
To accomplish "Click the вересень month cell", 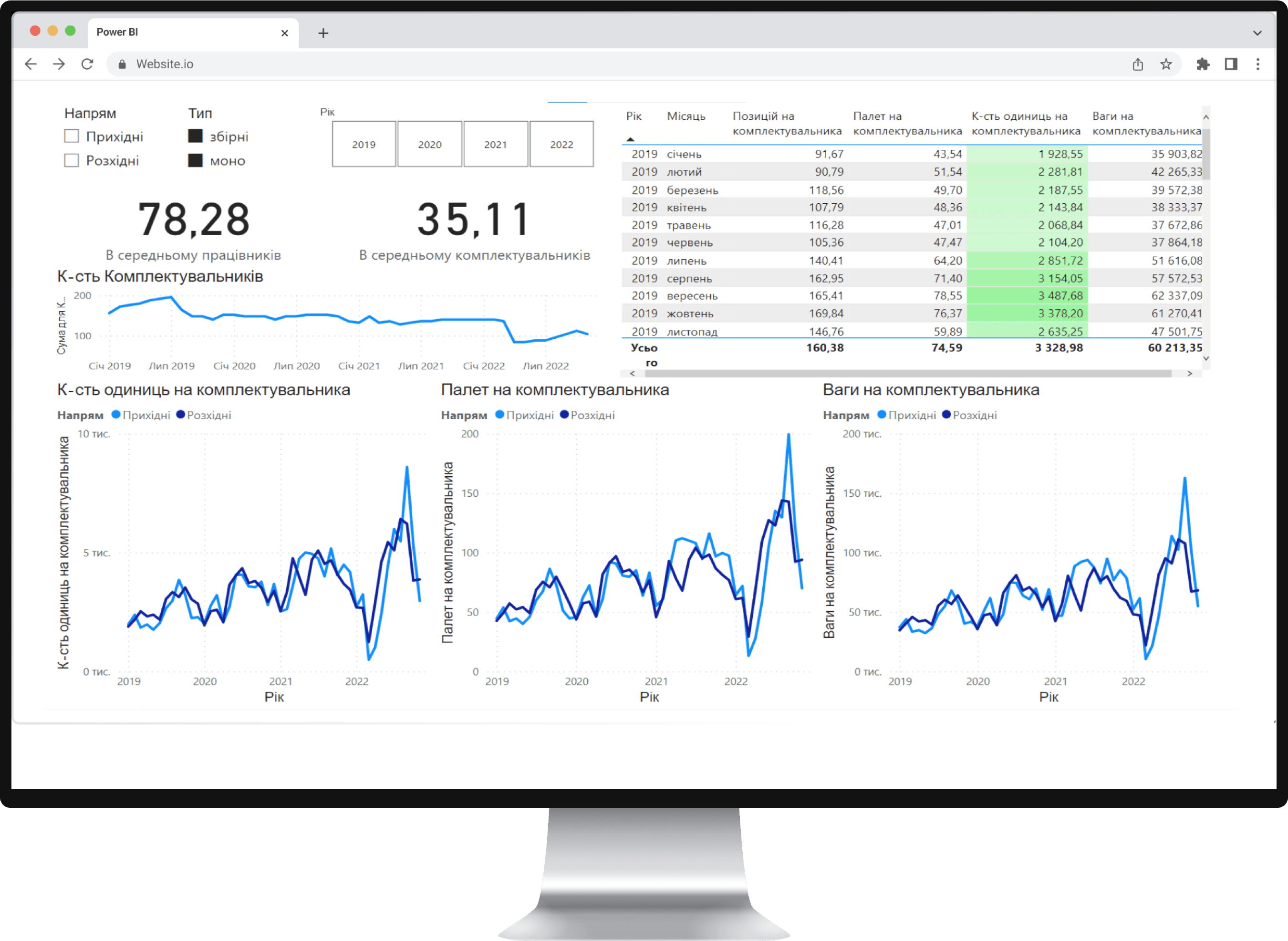I will 692,296.
